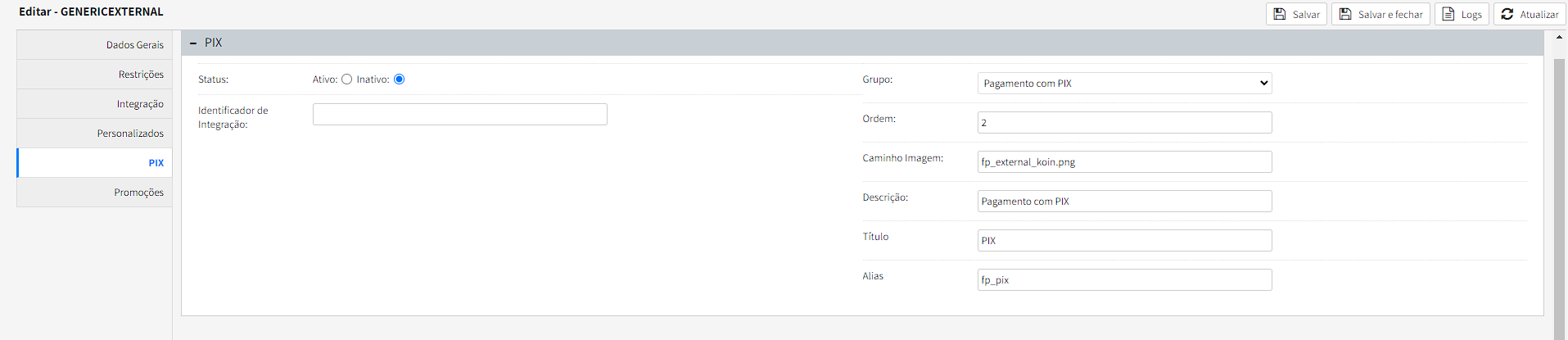Click the Descrição text field
Image resolution: width=1568 pixels, height=340 pixels.
[x=1124, y=201]
